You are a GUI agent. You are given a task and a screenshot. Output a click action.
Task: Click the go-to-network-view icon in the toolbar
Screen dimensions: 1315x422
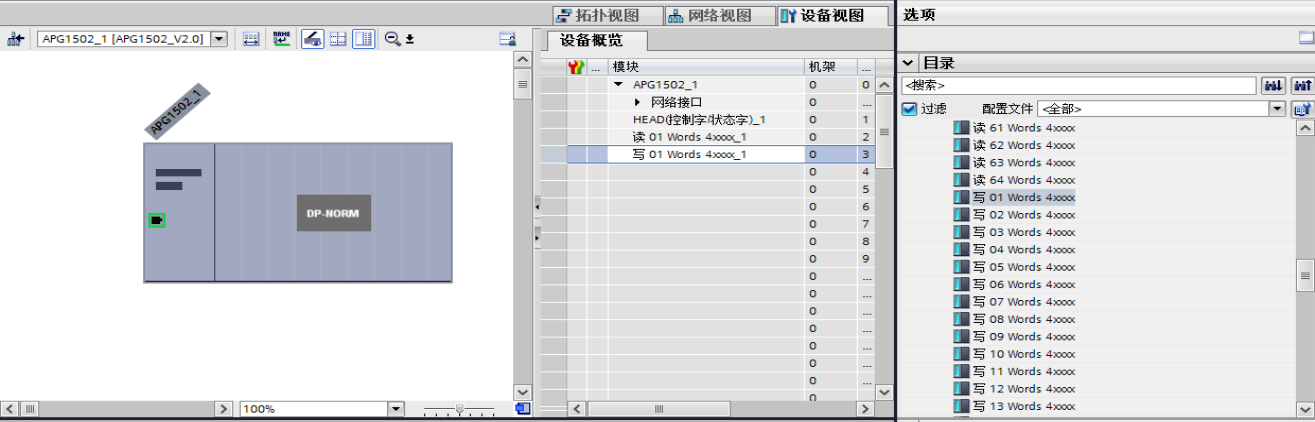15,39
